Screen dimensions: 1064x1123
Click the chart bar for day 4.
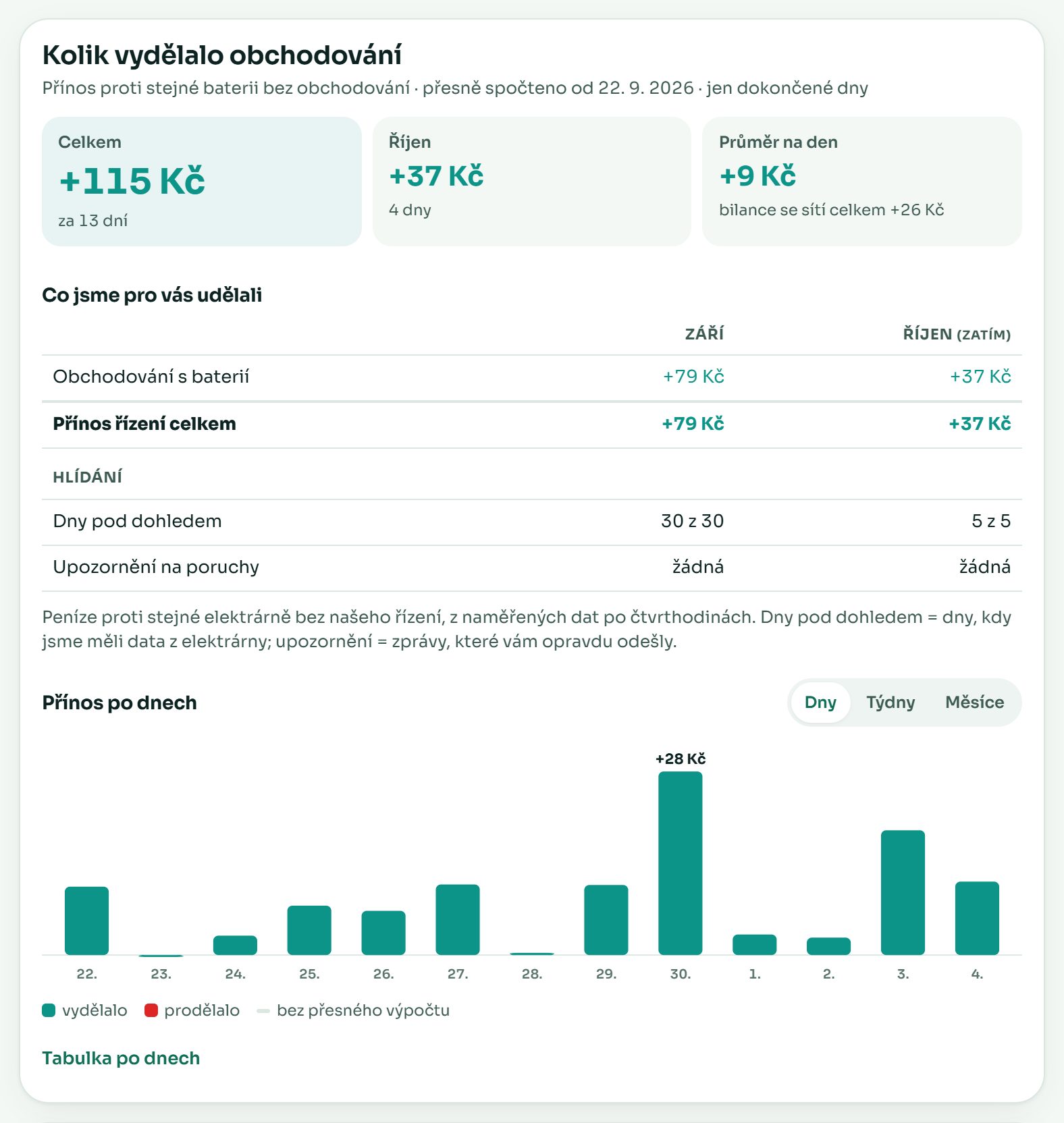click(x=977, y=918)
